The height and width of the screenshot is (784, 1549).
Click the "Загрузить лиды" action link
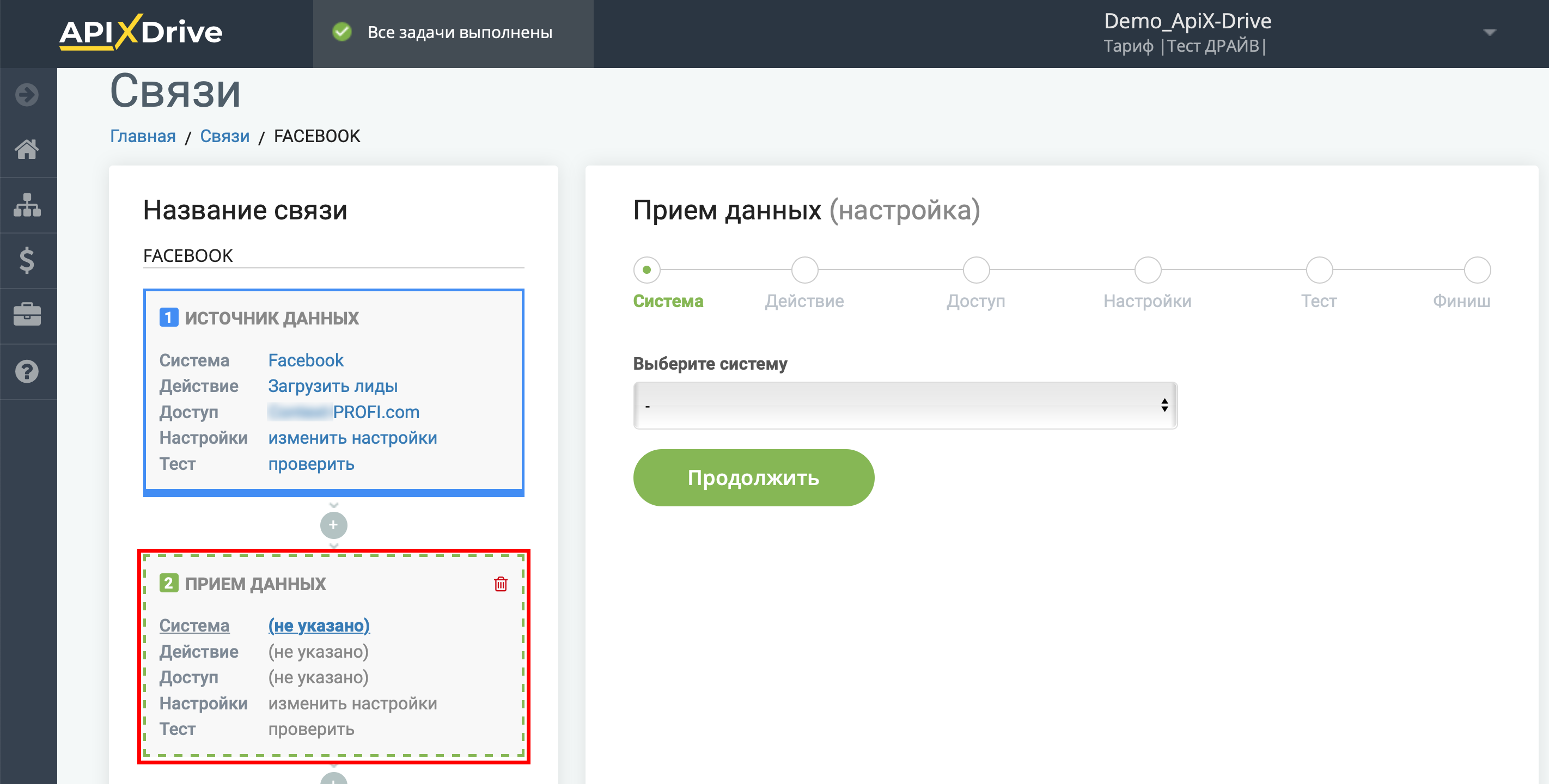pos(333,386)
